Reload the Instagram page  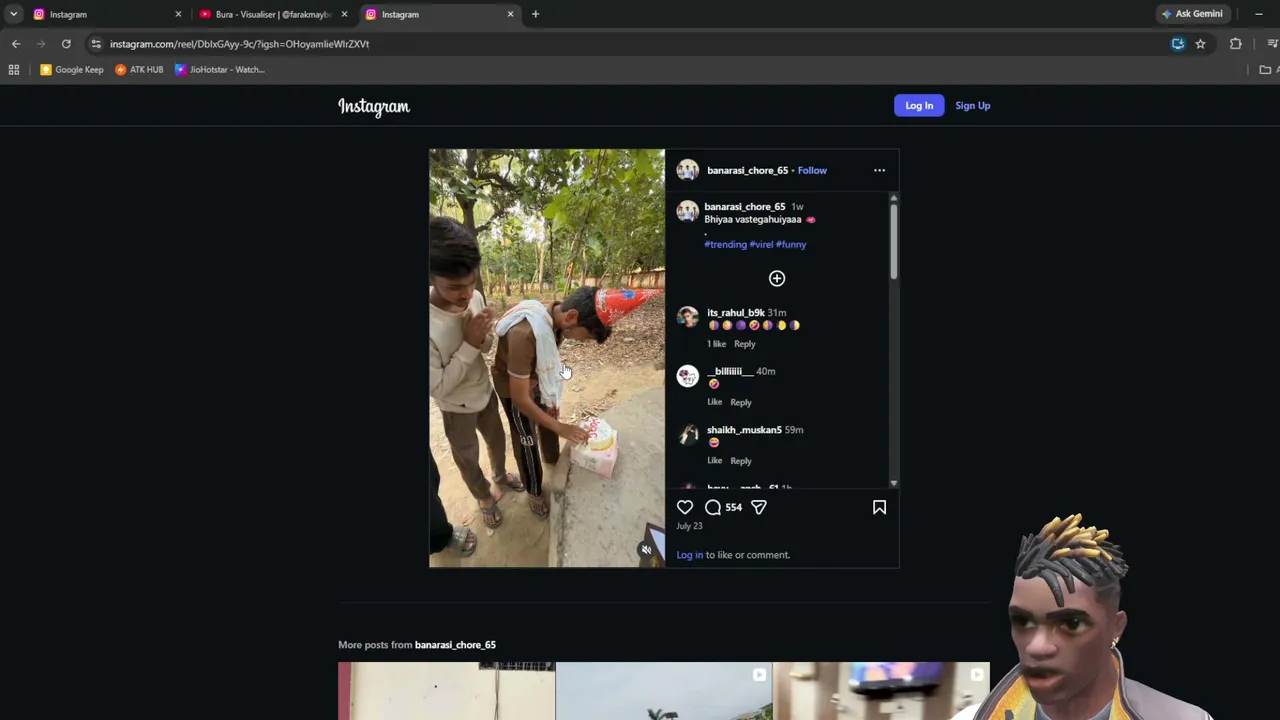tap(66, 44)
